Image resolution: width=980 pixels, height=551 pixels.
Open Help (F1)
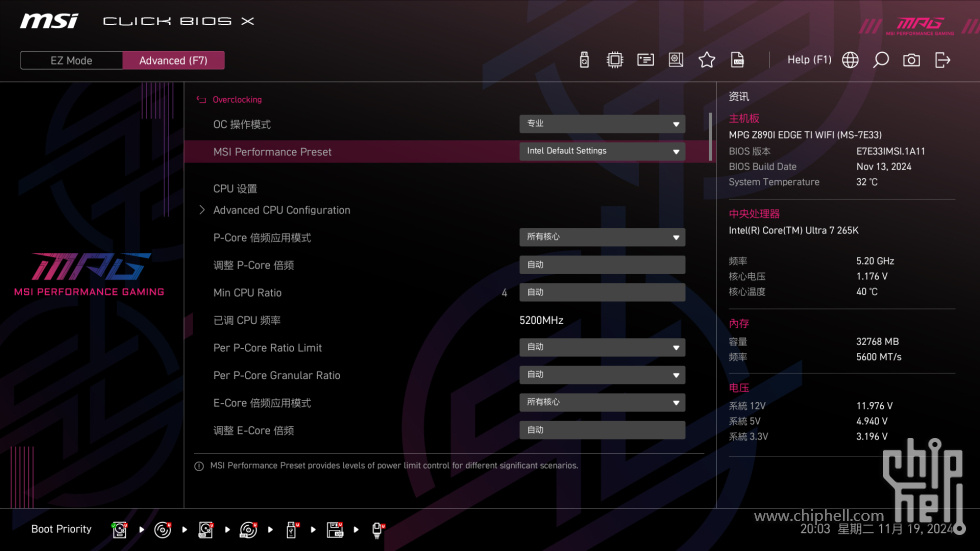[809, 60]
